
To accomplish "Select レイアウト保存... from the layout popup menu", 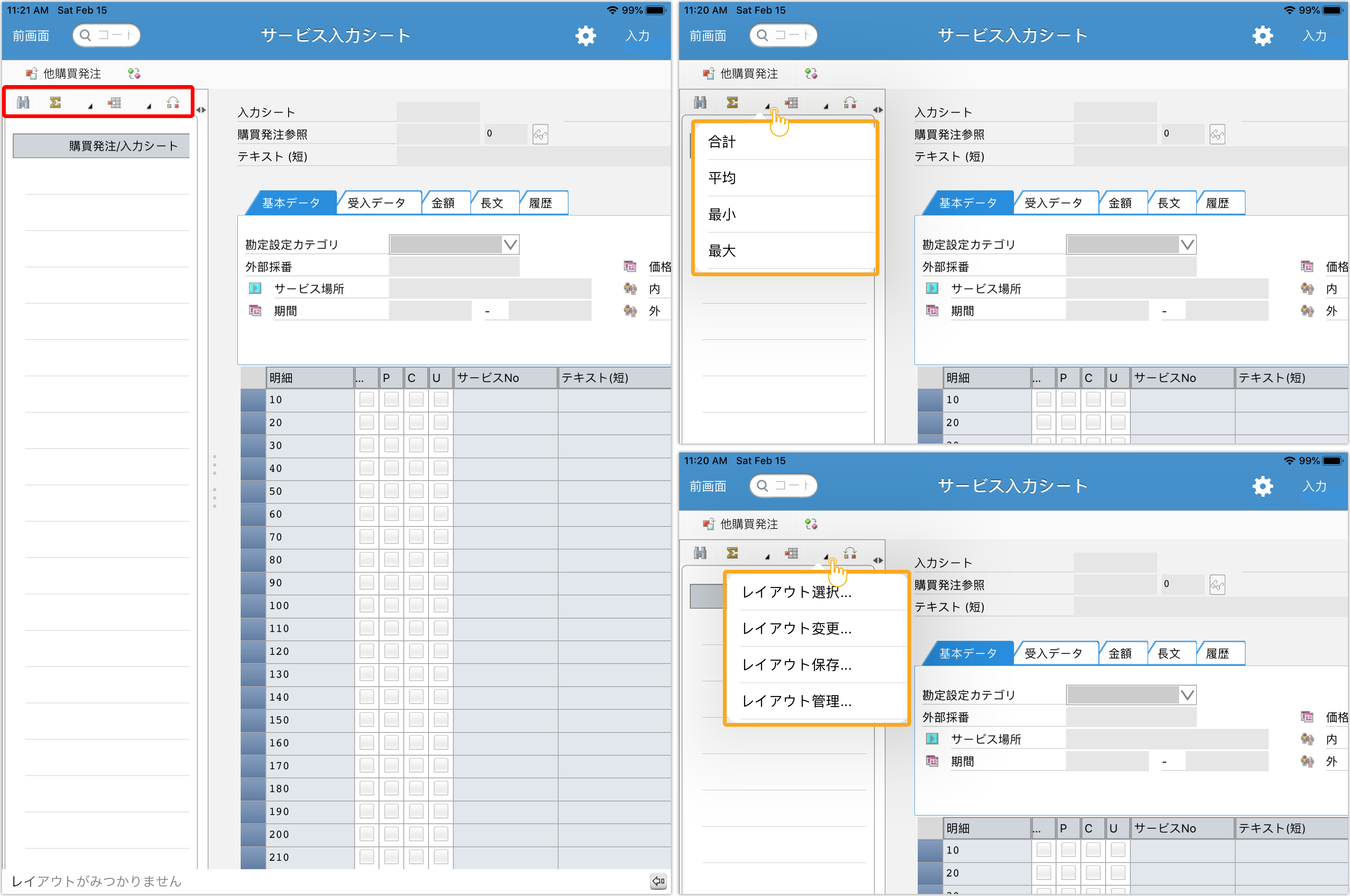I will tap(796, 665).
